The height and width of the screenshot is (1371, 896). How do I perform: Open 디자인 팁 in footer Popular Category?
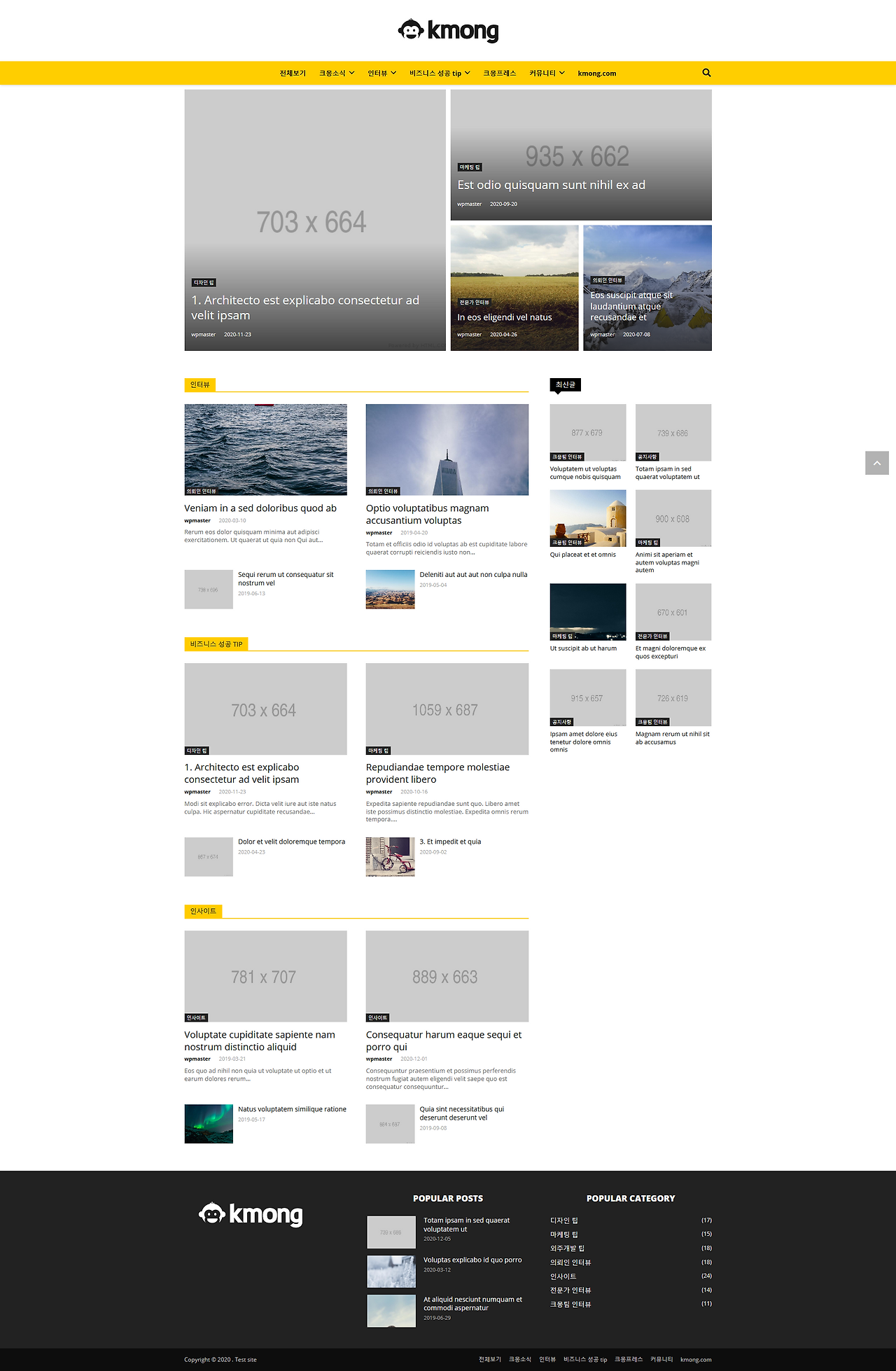(x=564, y=1220)
